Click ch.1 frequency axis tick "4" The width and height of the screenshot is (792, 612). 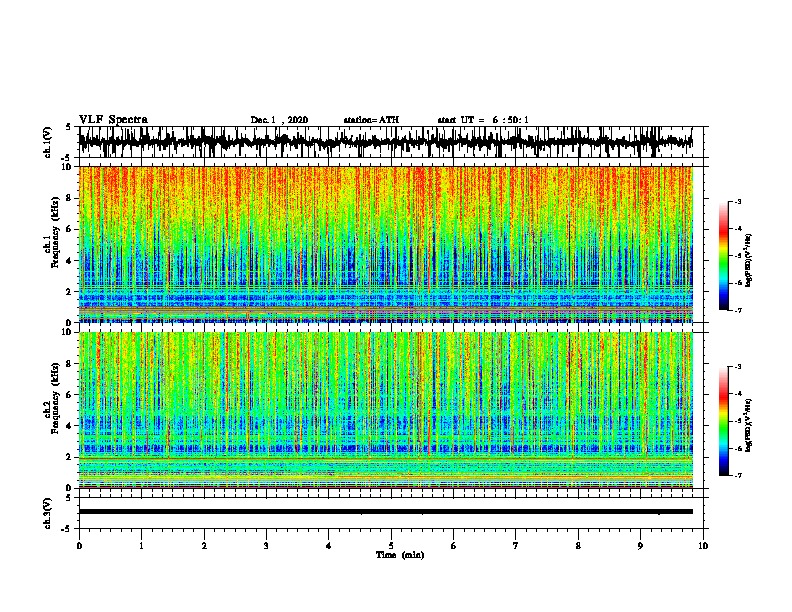point(69,261)
